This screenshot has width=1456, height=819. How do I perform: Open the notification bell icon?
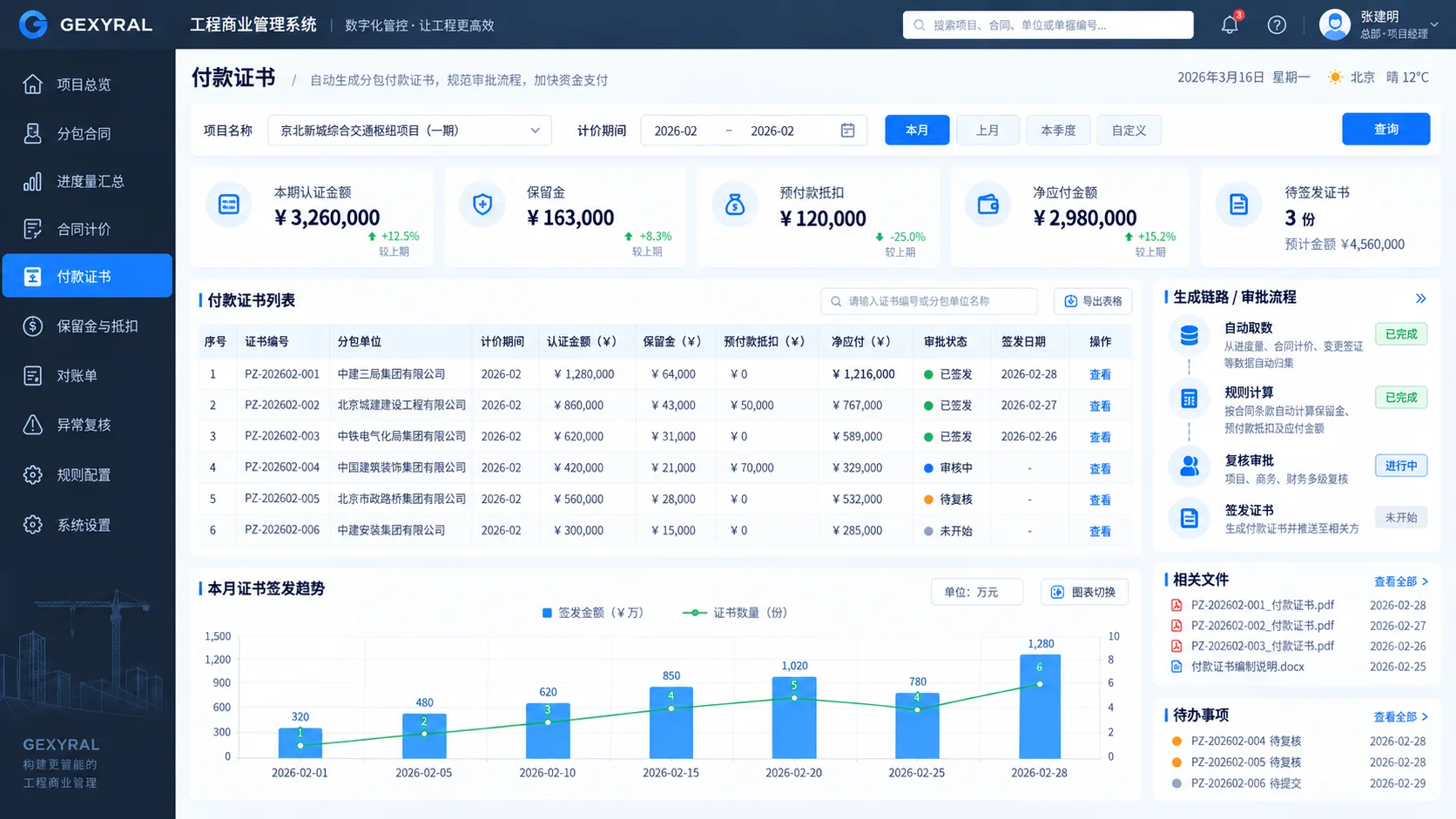[1230, 24]
